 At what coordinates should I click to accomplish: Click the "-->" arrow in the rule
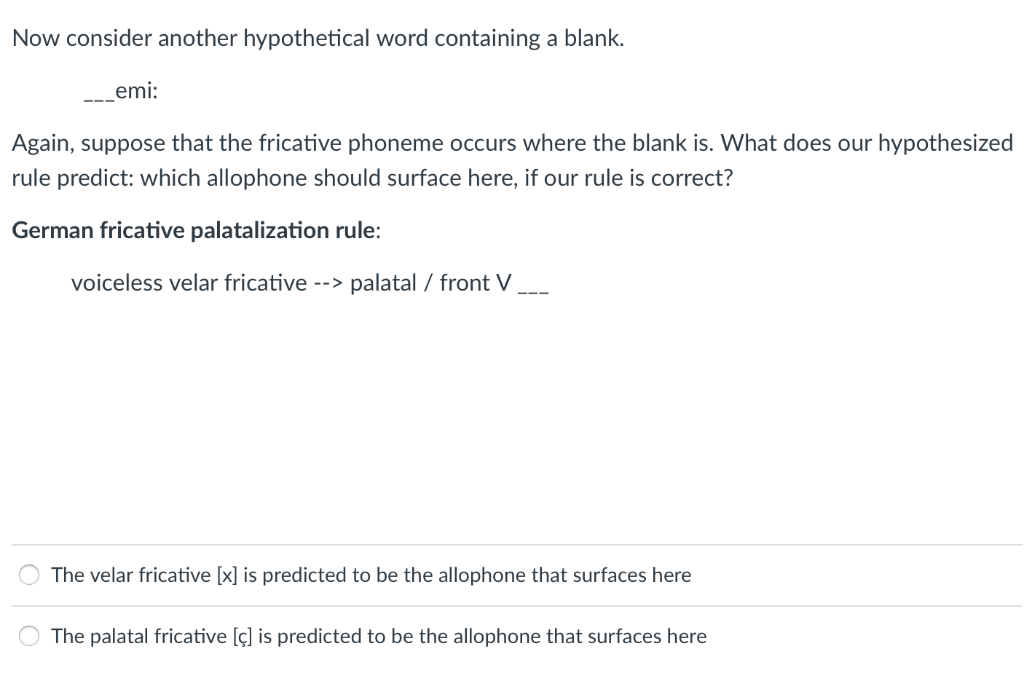click(328, 283)
